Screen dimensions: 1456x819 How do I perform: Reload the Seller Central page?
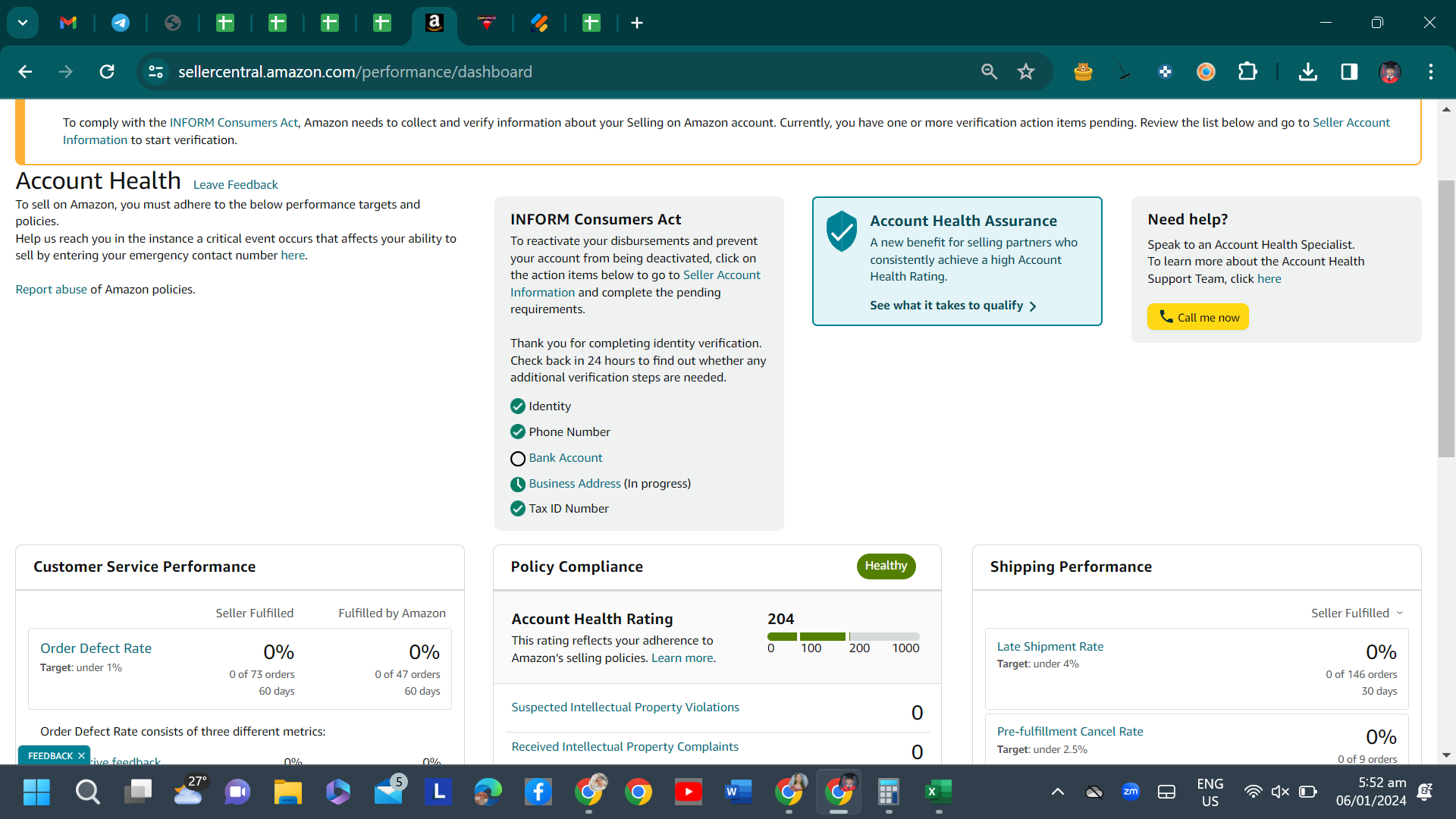click(x=107, y=72)
